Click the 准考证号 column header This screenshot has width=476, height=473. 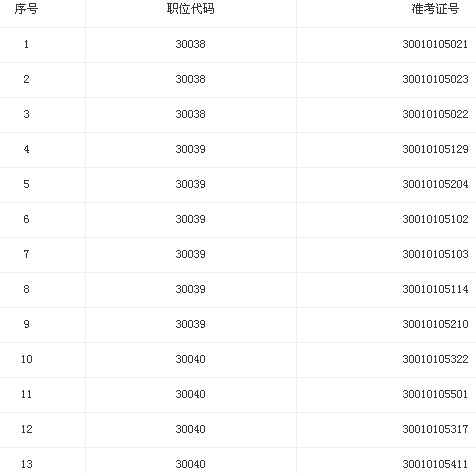tap(435, 9)
